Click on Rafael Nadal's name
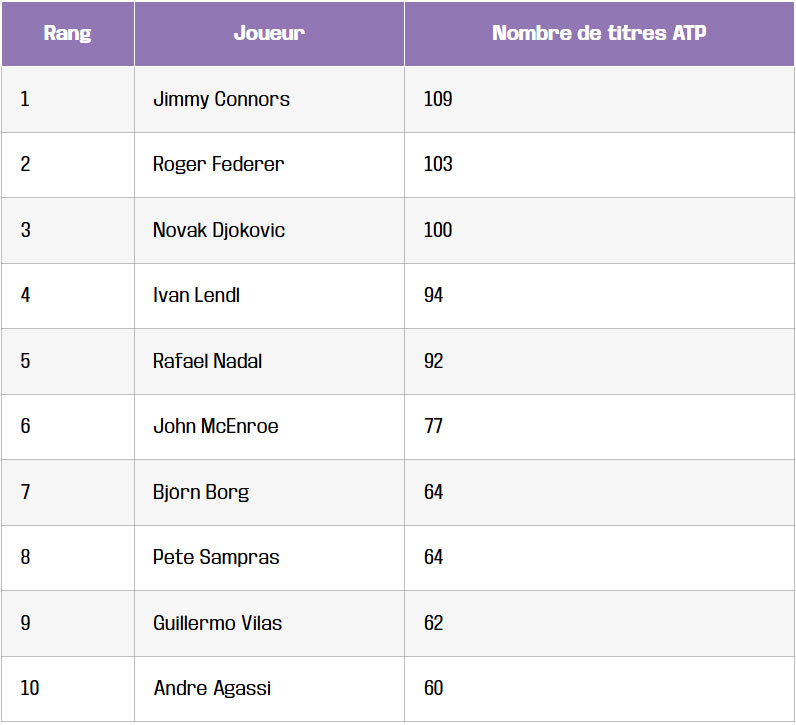 click(207, 361)
